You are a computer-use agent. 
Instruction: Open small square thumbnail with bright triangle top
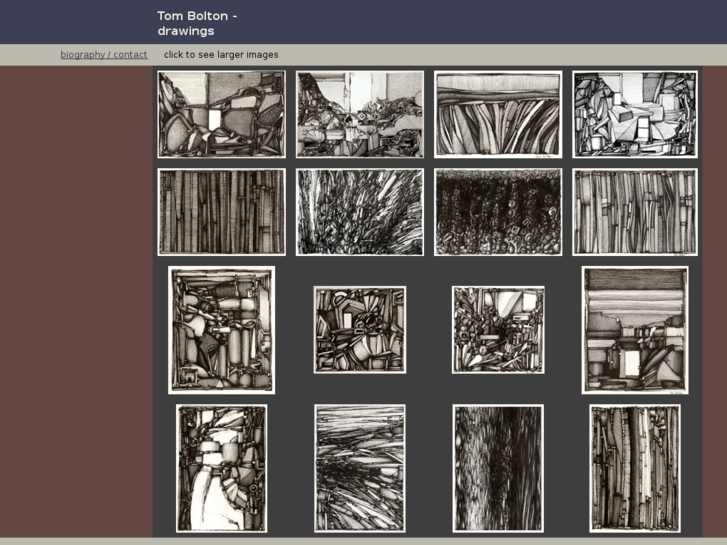tap(498, 330)
